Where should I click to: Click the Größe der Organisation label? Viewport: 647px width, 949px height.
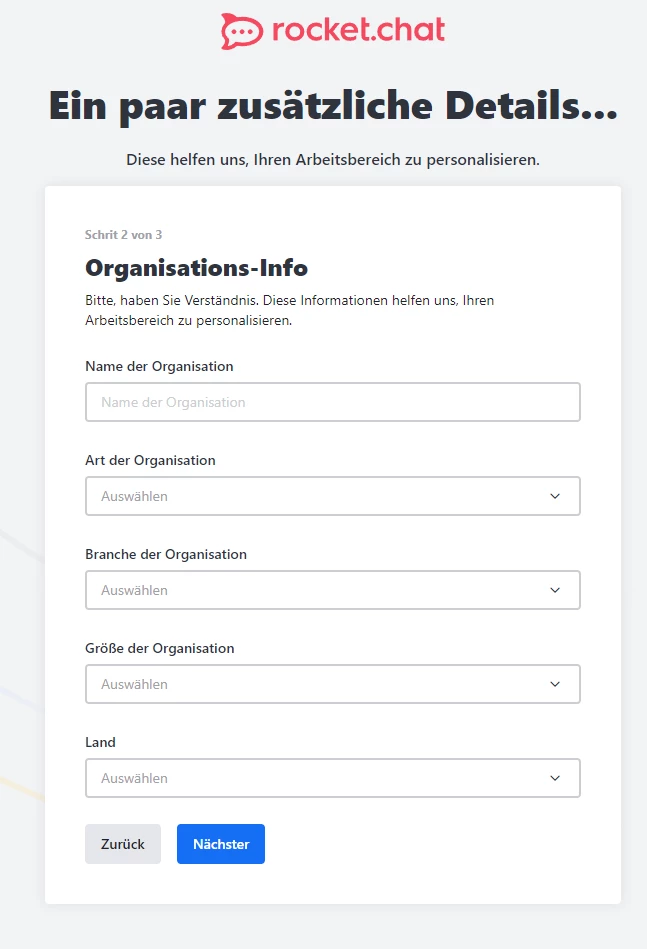click(x=159, y=648)
